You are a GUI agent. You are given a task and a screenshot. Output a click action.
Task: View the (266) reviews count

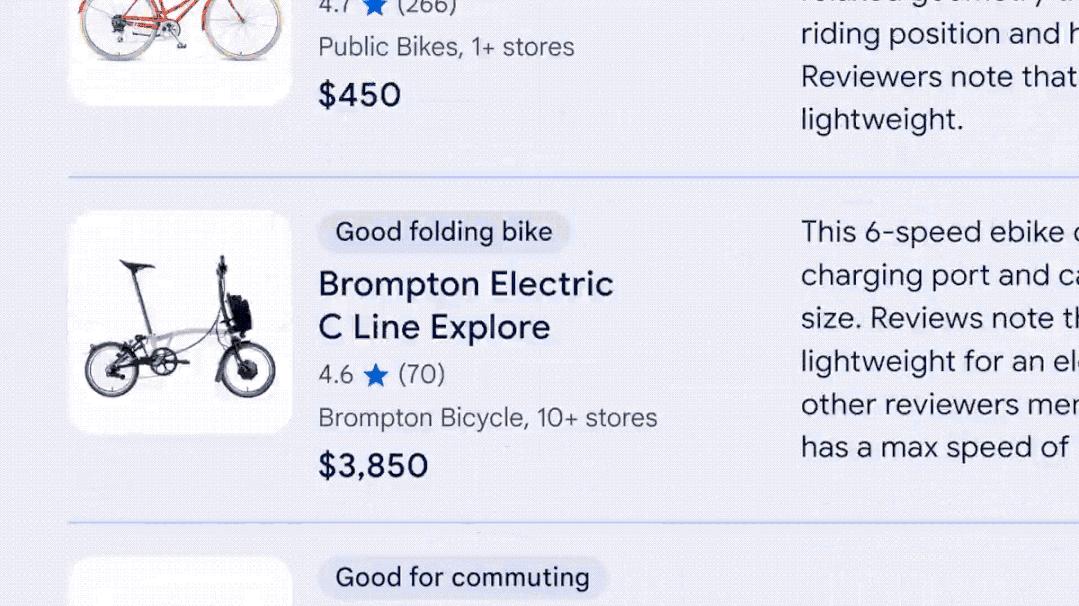click(x=426, y=7)
